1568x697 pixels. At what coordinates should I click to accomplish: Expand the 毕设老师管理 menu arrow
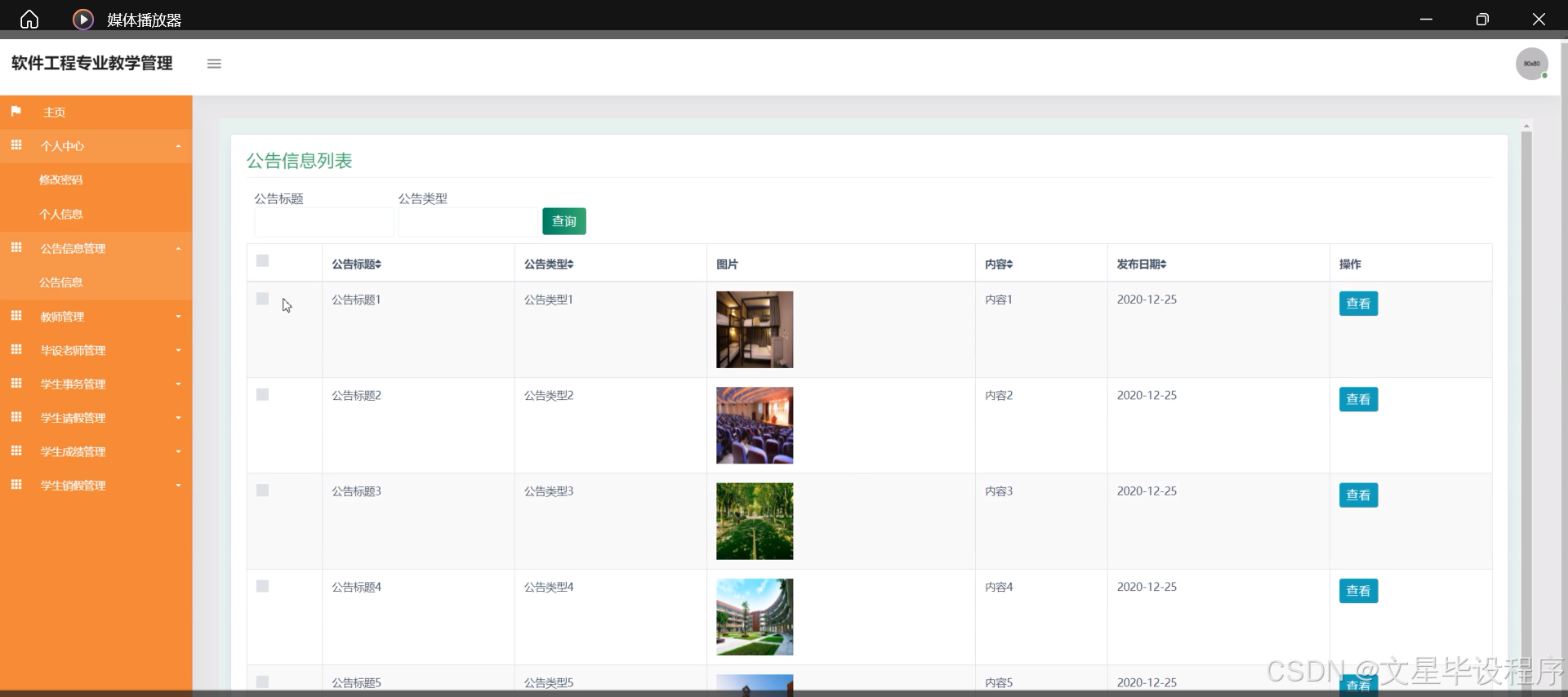(x=178, y=351)
